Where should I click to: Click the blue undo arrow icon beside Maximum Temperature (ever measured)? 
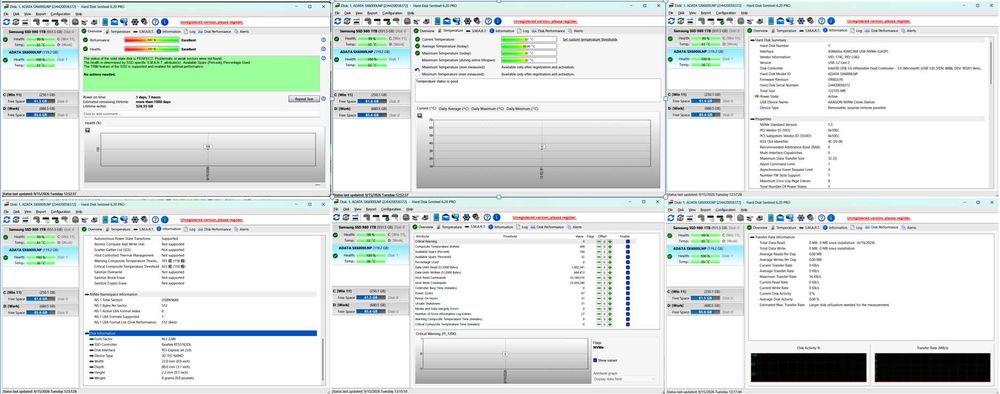[418, 69]
